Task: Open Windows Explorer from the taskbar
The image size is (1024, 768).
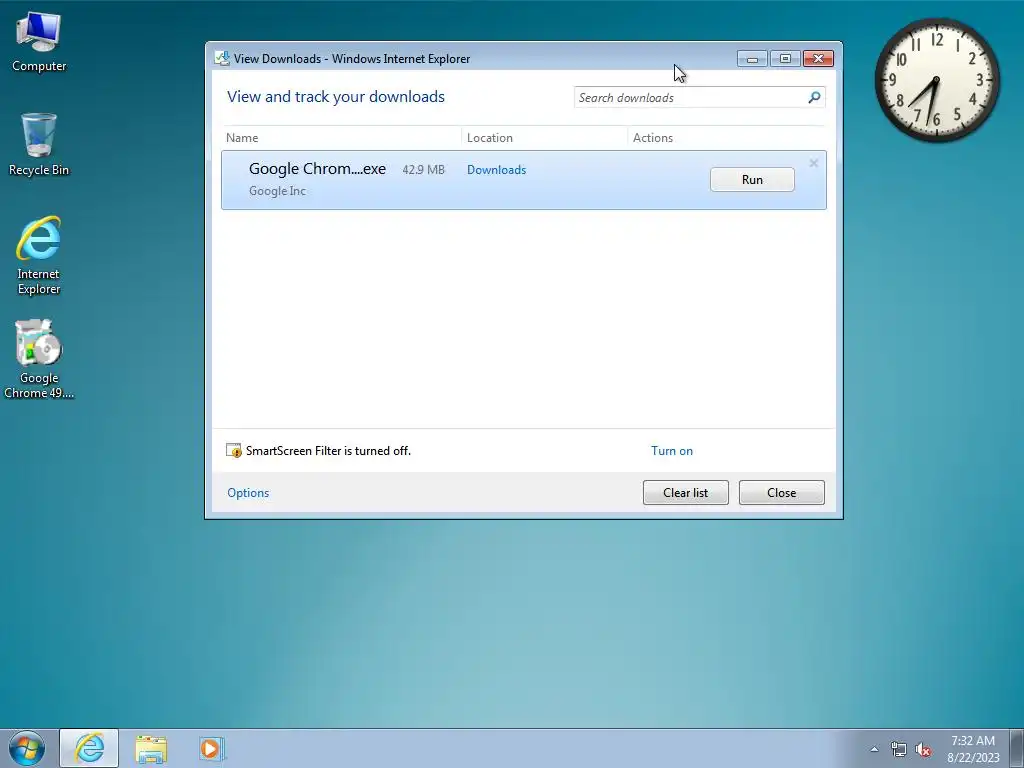Action: (x=151, y=748)
